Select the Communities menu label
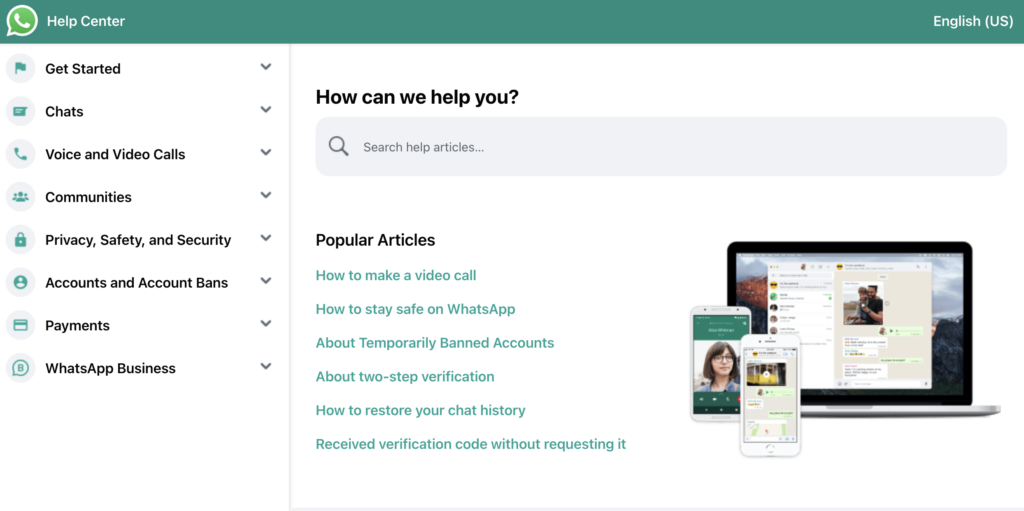 pos(88,197)
